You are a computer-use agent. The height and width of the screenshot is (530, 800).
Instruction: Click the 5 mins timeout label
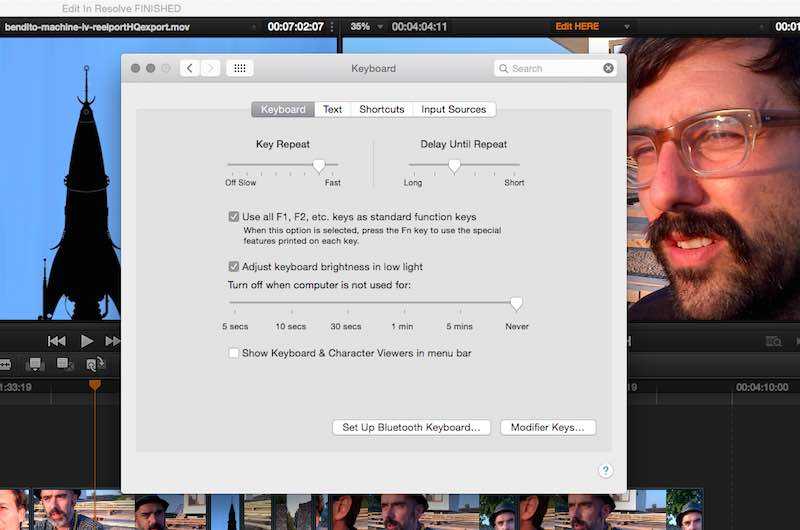pos(460,326)
